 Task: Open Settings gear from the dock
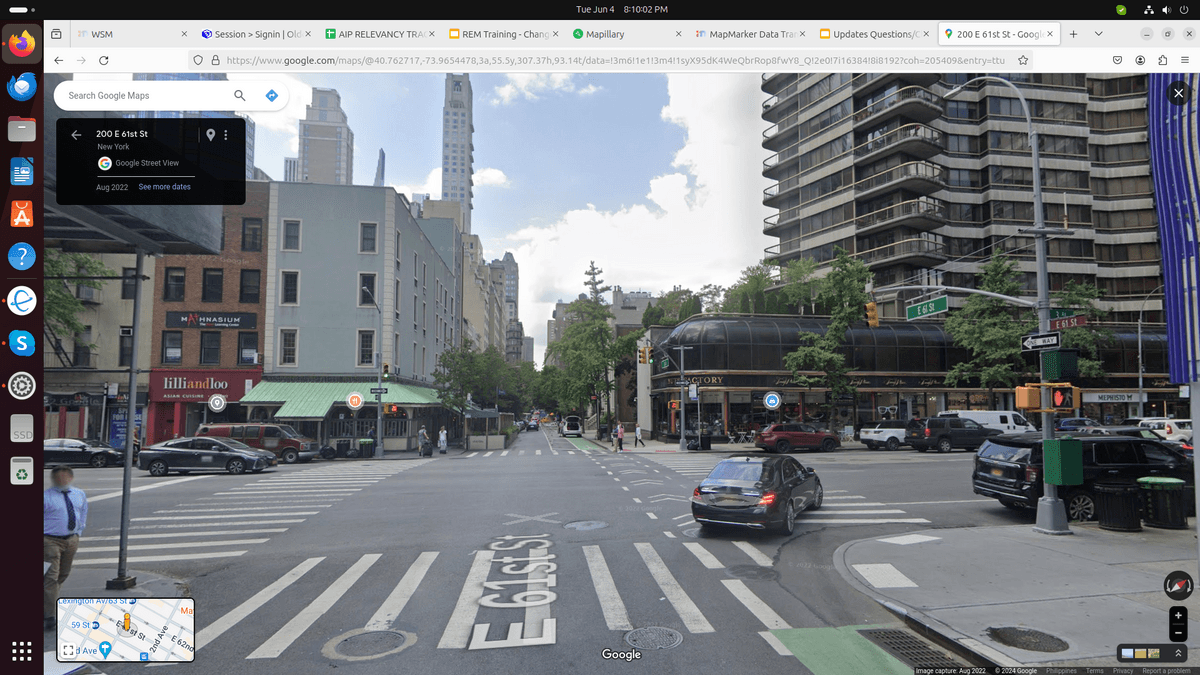click(21, 385)
